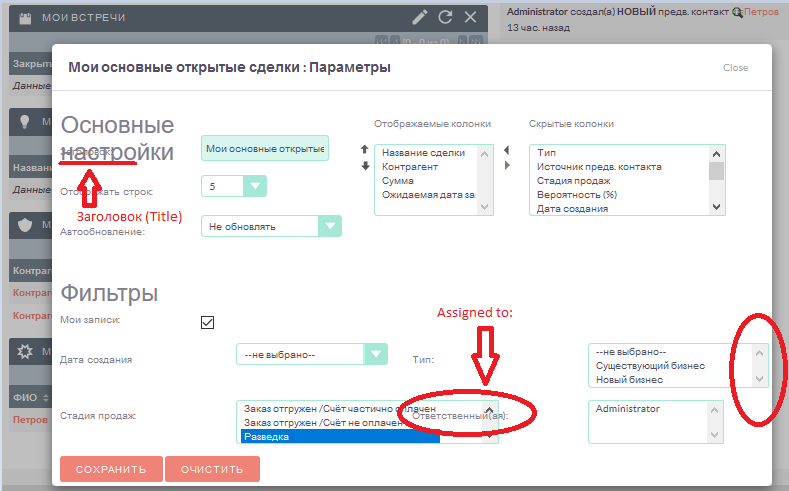Screen dimensions: 789x491
Task: Move selected displayed column up
Action: 365,149
